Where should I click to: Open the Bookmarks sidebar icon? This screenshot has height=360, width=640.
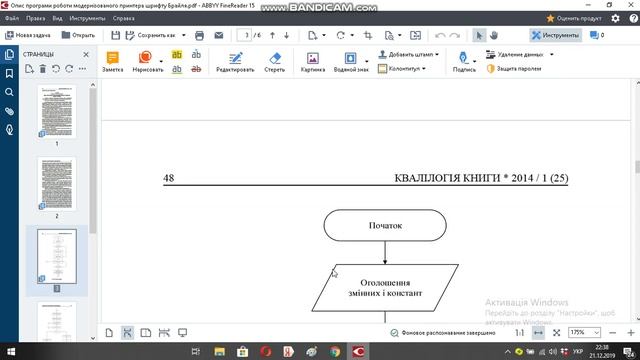point(9,73)
